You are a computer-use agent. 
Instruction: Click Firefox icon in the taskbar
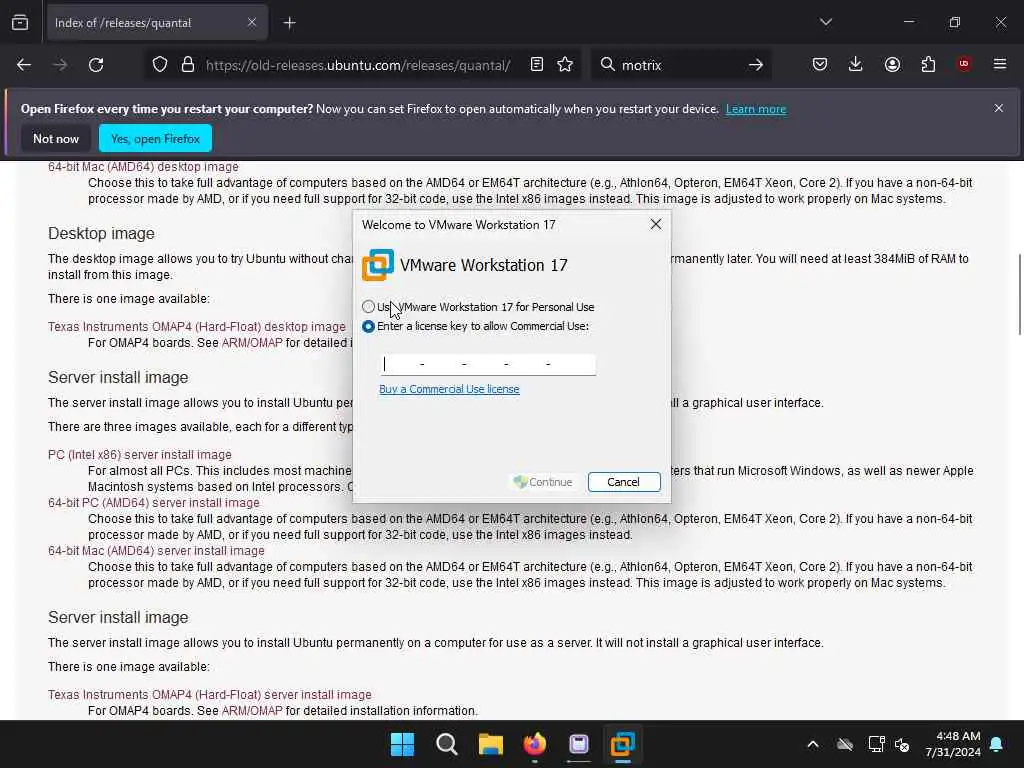[x=535, y=744]
